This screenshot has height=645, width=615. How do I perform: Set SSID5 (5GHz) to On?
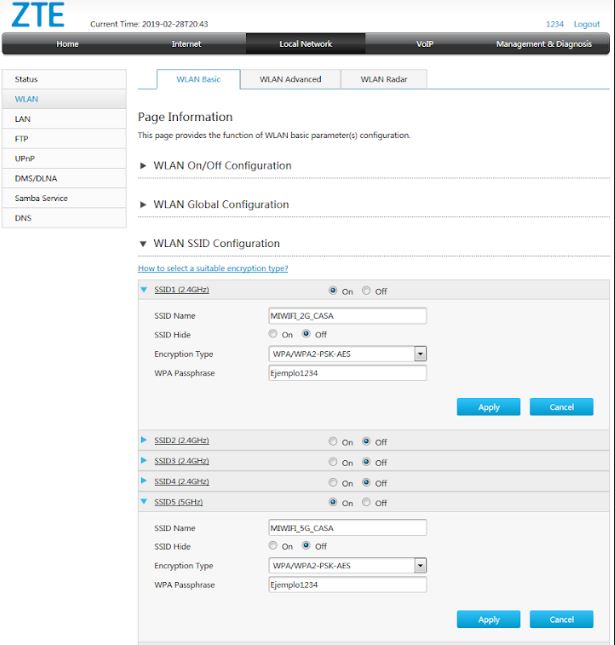coord(333,502)
